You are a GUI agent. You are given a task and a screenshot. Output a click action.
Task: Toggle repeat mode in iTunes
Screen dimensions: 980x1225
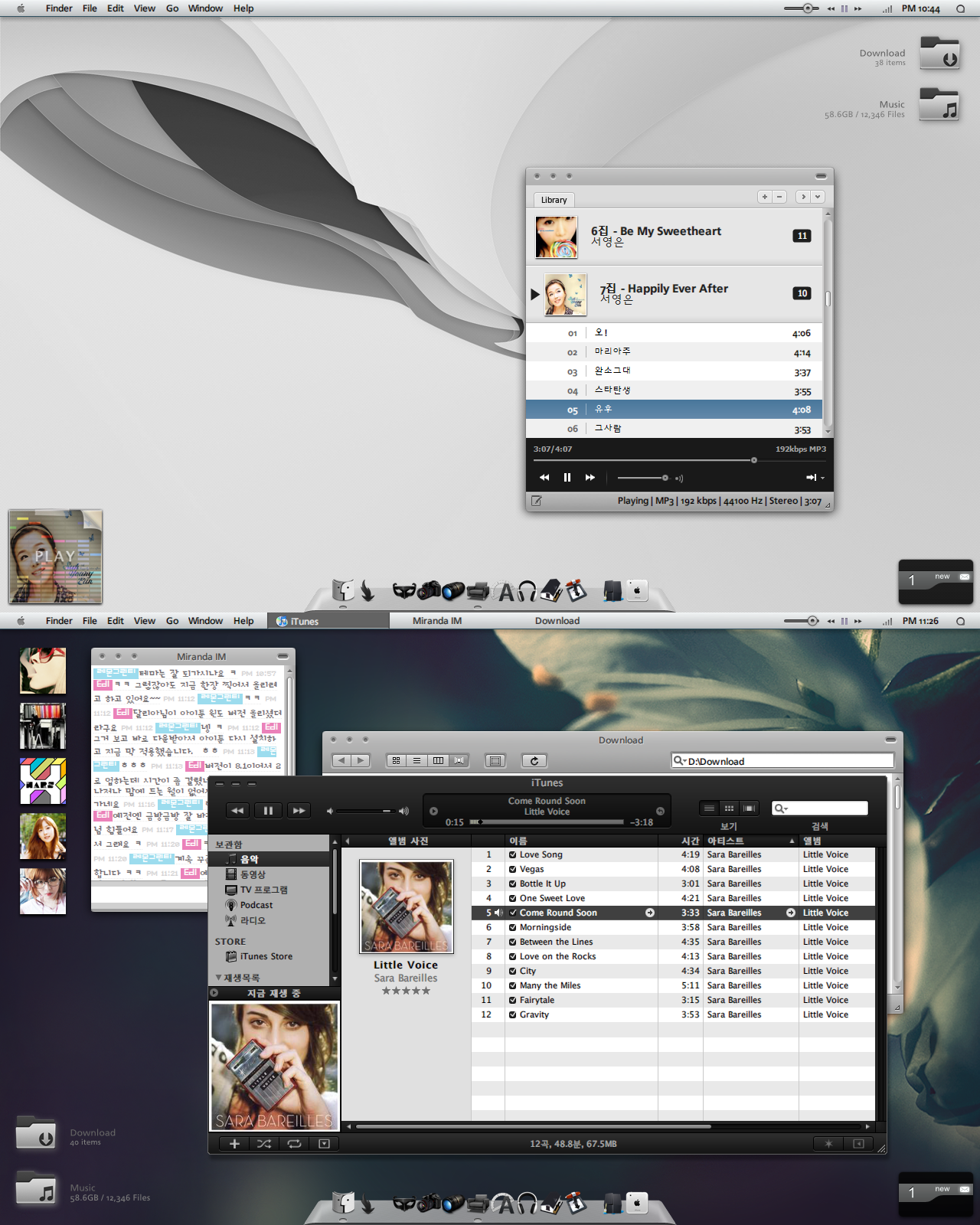pos(294,1143)
